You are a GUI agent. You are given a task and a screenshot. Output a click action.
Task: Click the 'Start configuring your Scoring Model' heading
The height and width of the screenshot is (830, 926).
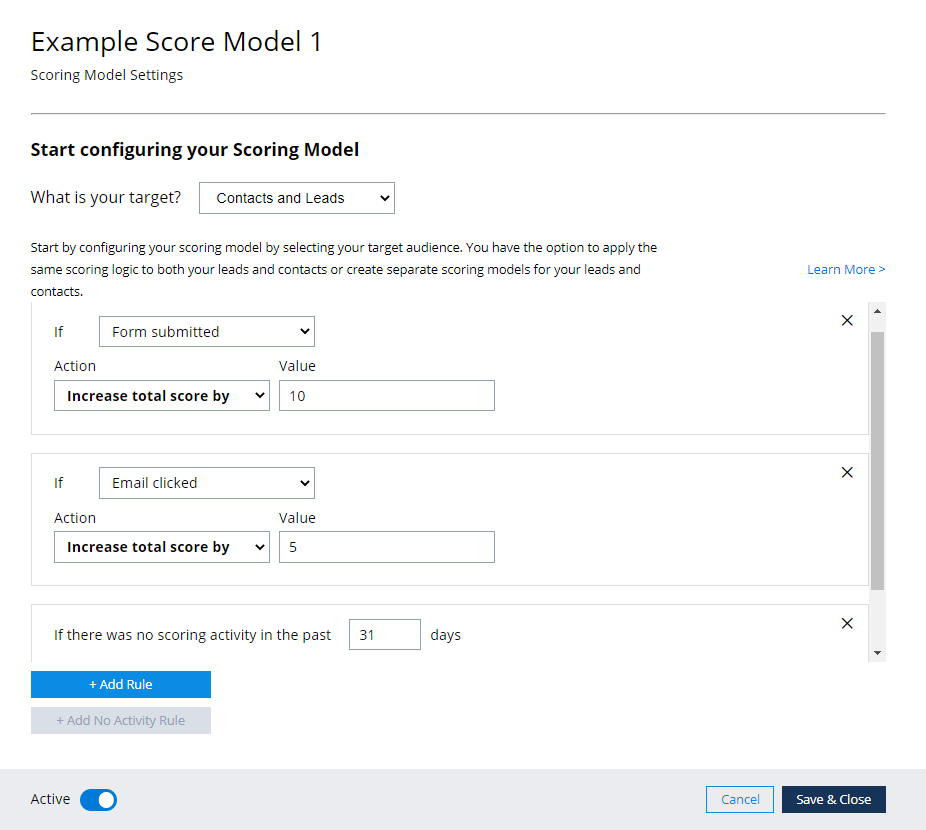click(x=195, y=149)
